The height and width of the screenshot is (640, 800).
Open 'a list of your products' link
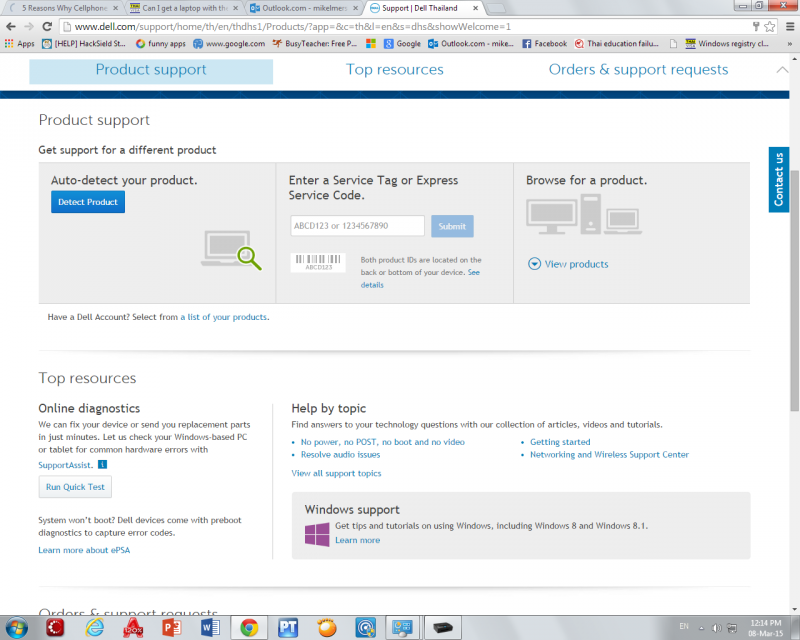223,317
